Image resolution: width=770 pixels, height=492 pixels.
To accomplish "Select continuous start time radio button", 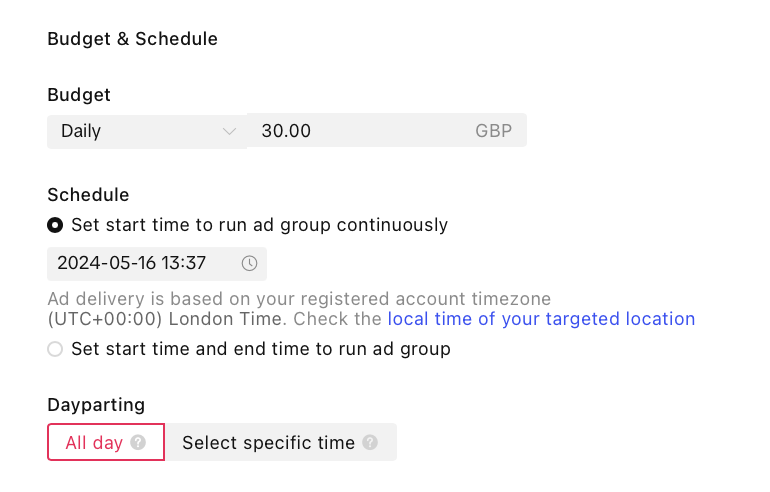I will [x=55, y=225].
